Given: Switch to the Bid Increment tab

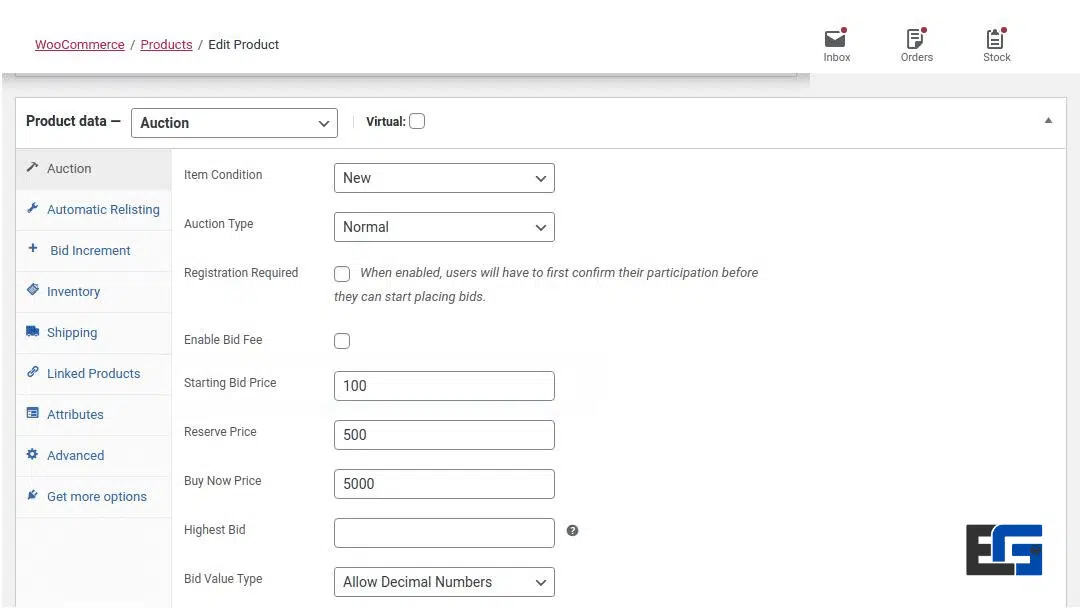Looking at the screenshot, I should [x=90, y=251].
